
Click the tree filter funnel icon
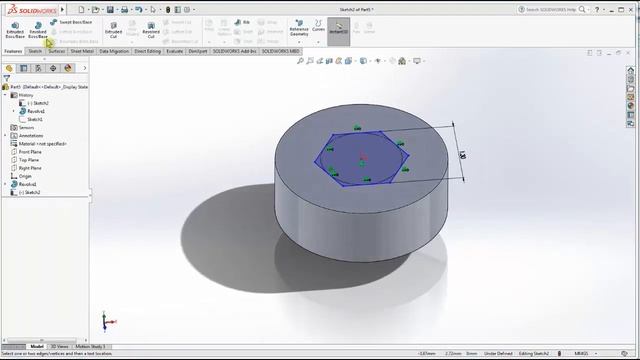pyautogui.click(x=7, y=78)
